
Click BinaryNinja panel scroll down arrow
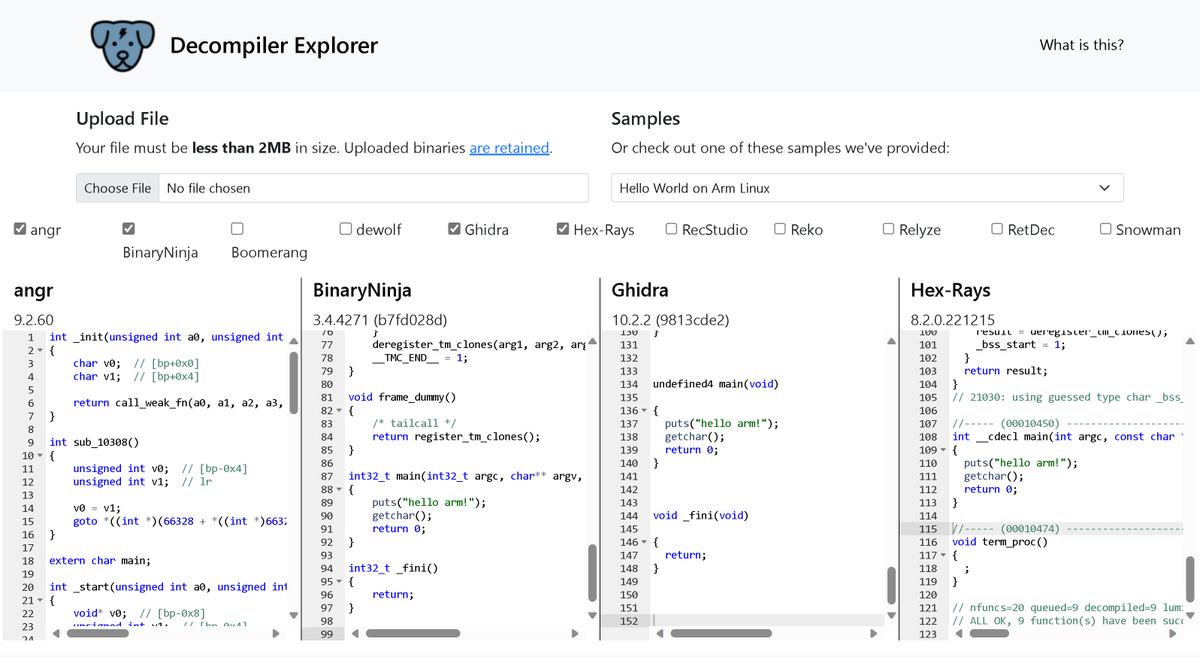click(592, 615)
